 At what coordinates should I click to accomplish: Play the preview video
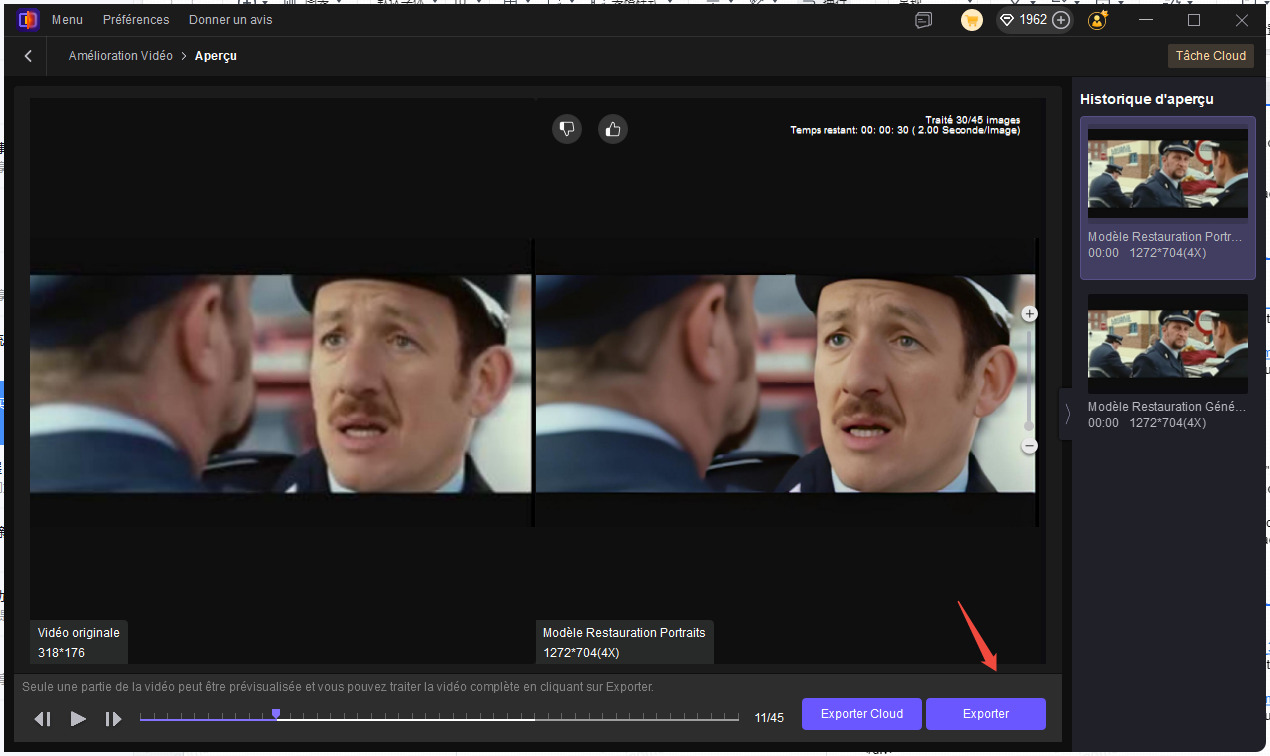[78, 718]
